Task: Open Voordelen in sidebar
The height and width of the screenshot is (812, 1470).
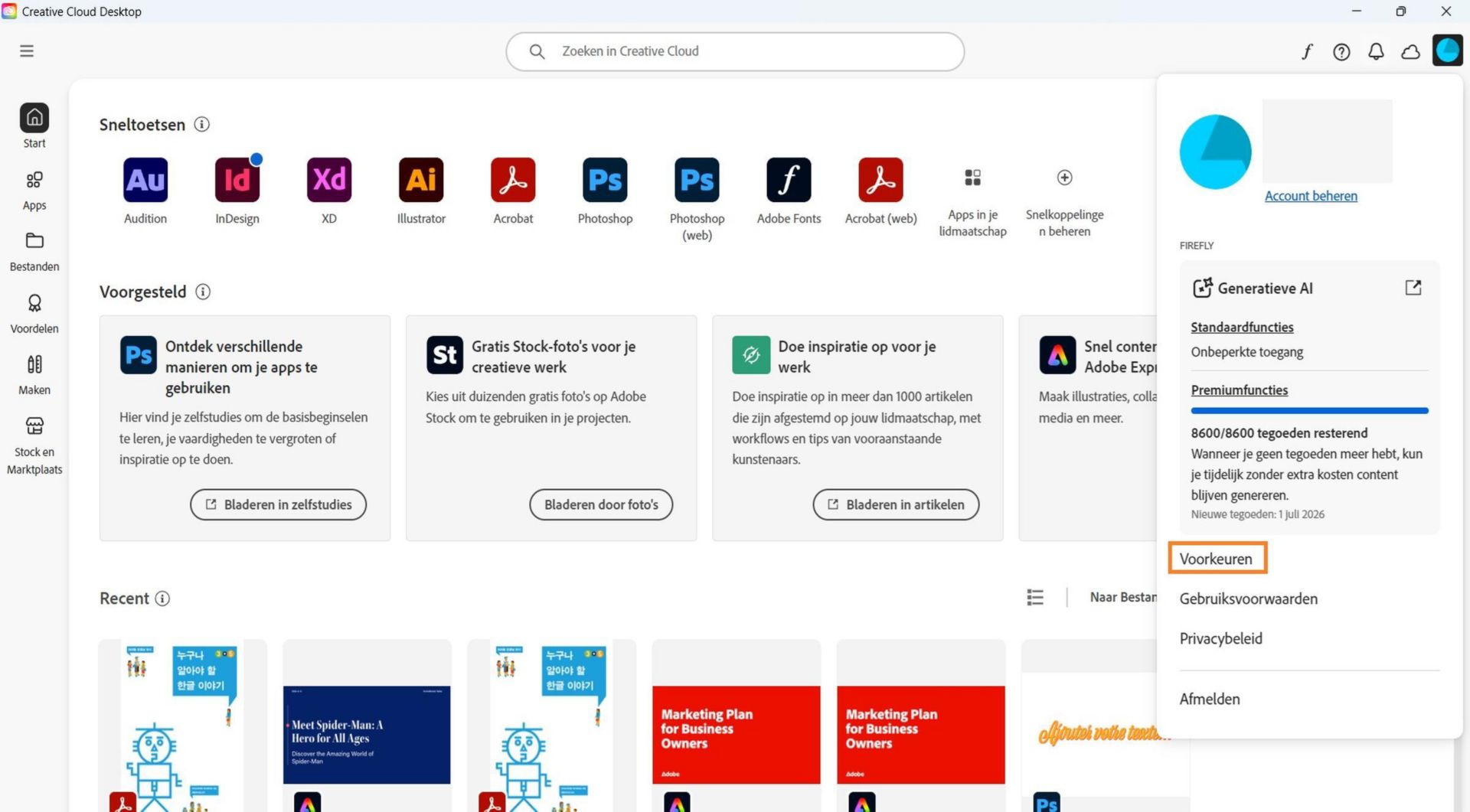Action: tap(34, 314)
